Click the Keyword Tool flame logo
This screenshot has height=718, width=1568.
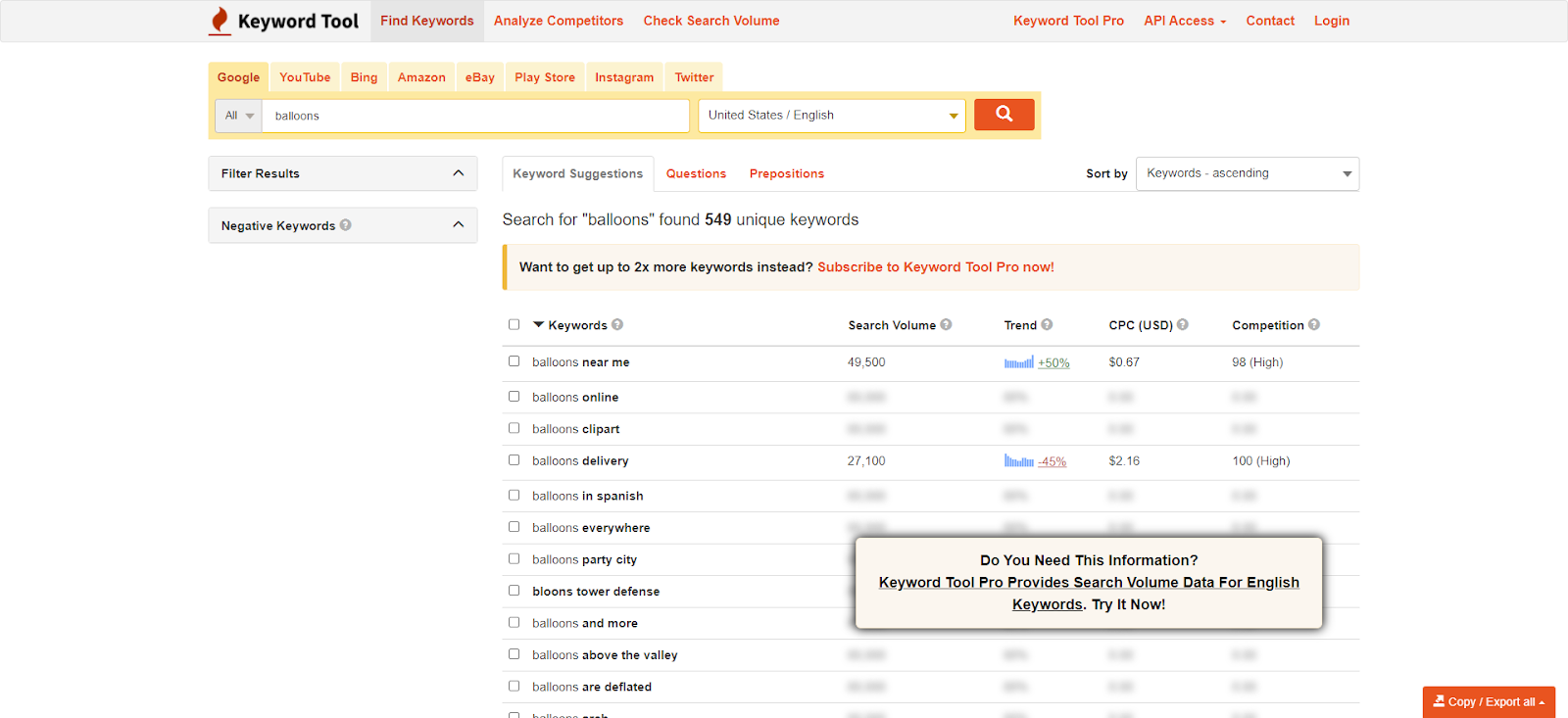click(220, 21)
